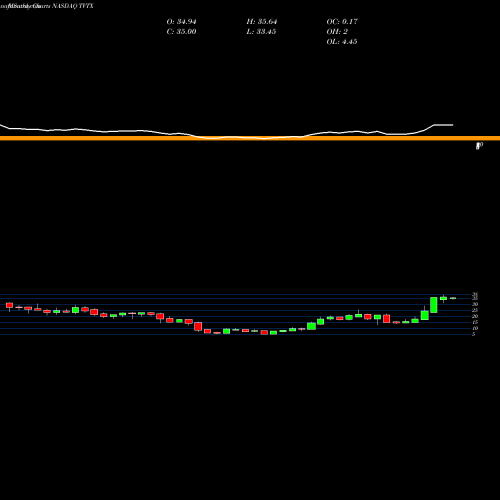Click the NASDAQ TVTX chart title
The width and height of the screenshot is (500, 500).
coord(73,6)
